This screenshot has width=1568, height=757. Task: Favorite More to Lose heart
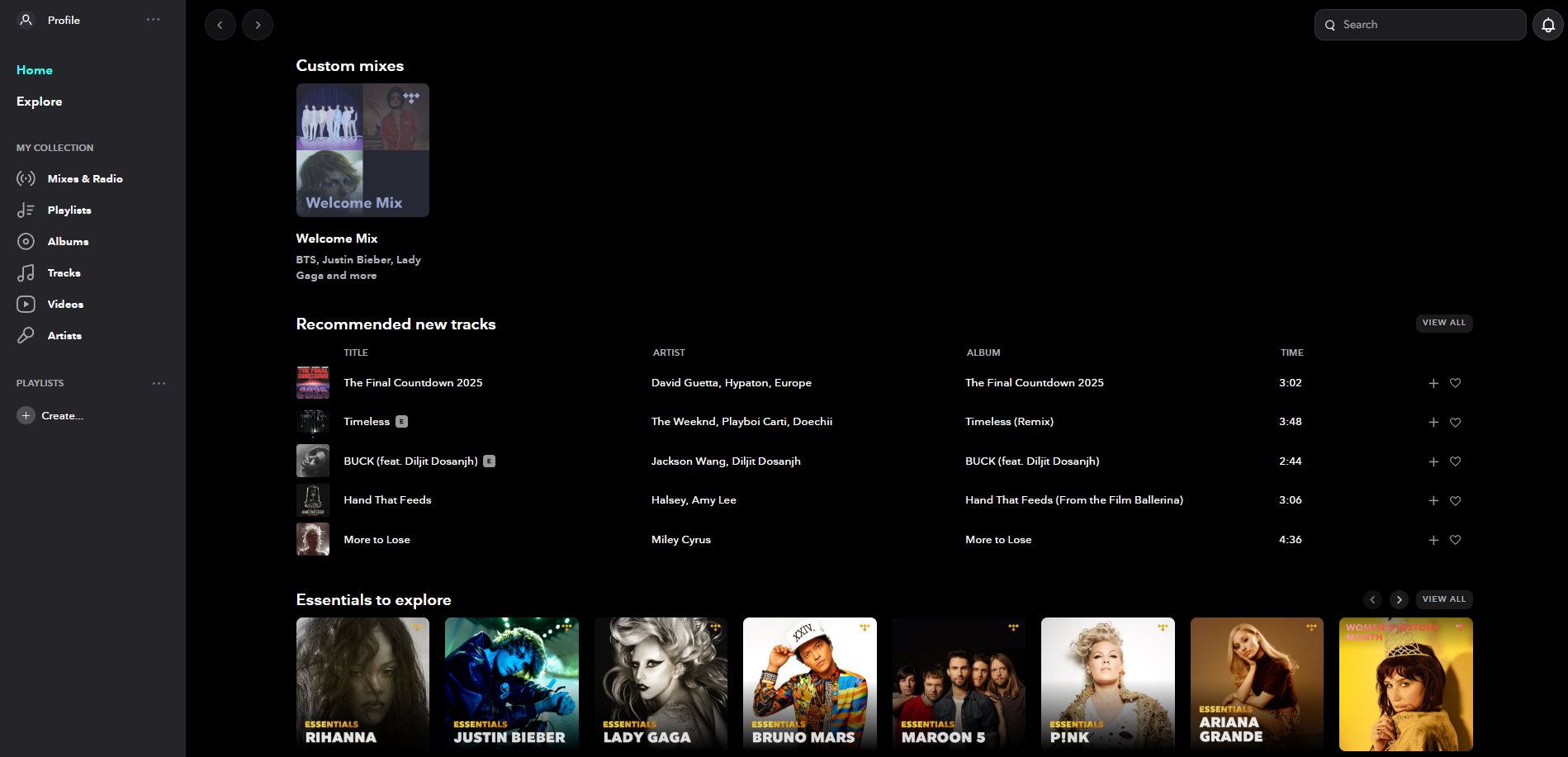1456,540
